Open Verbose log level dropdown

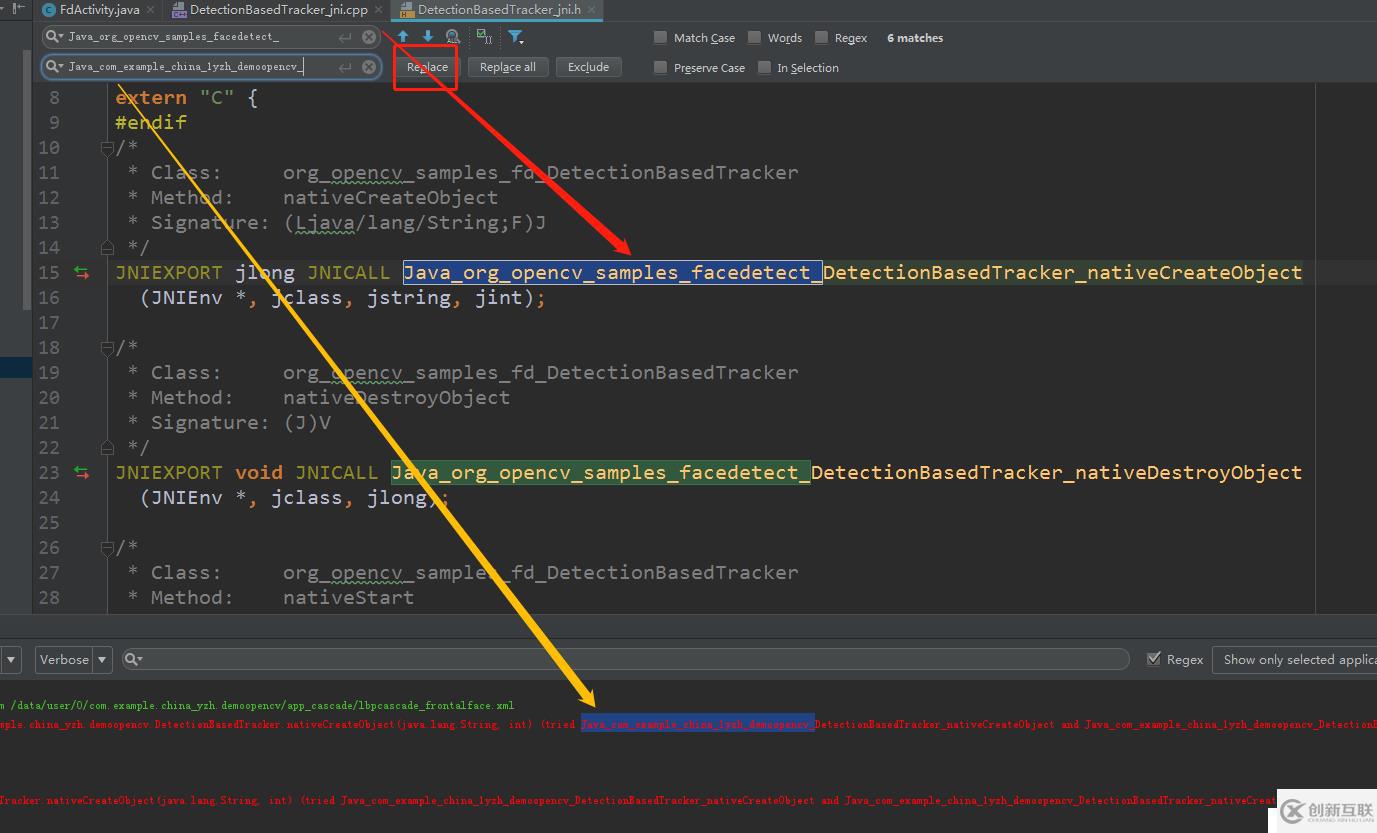(74, 659)
